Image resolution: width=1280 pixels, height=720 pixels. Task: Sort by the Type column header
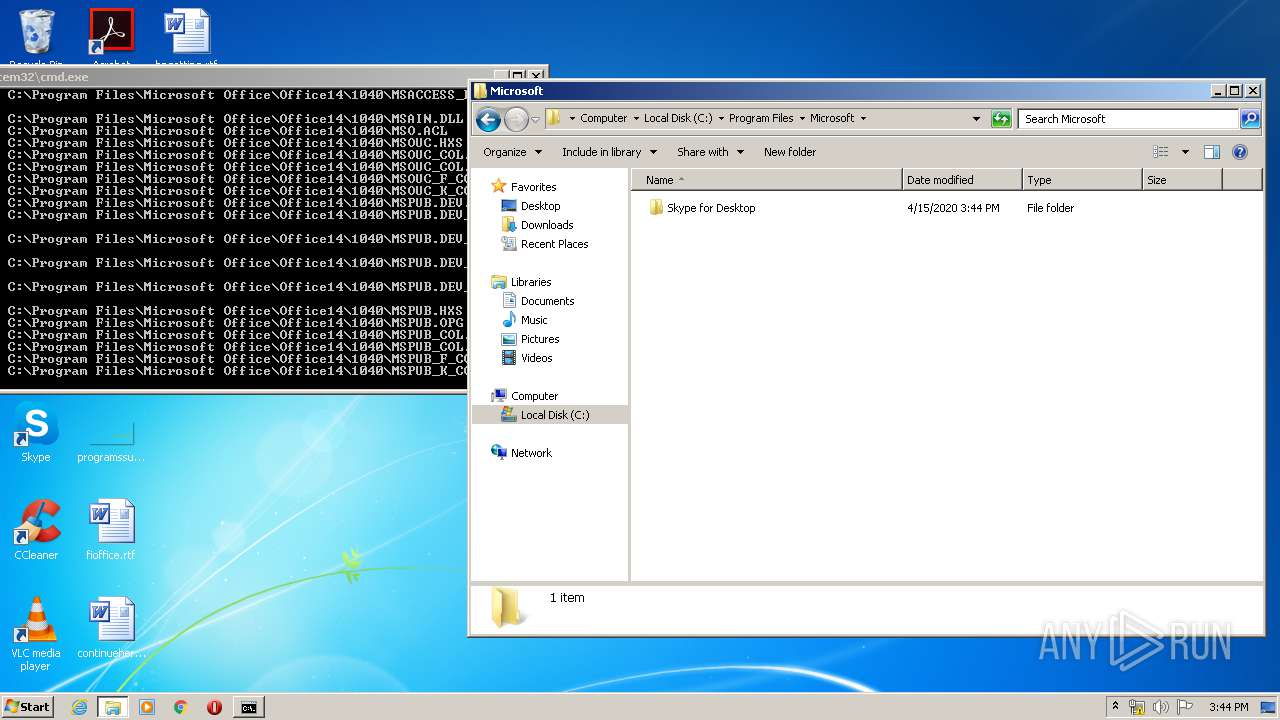point(1082,180)
